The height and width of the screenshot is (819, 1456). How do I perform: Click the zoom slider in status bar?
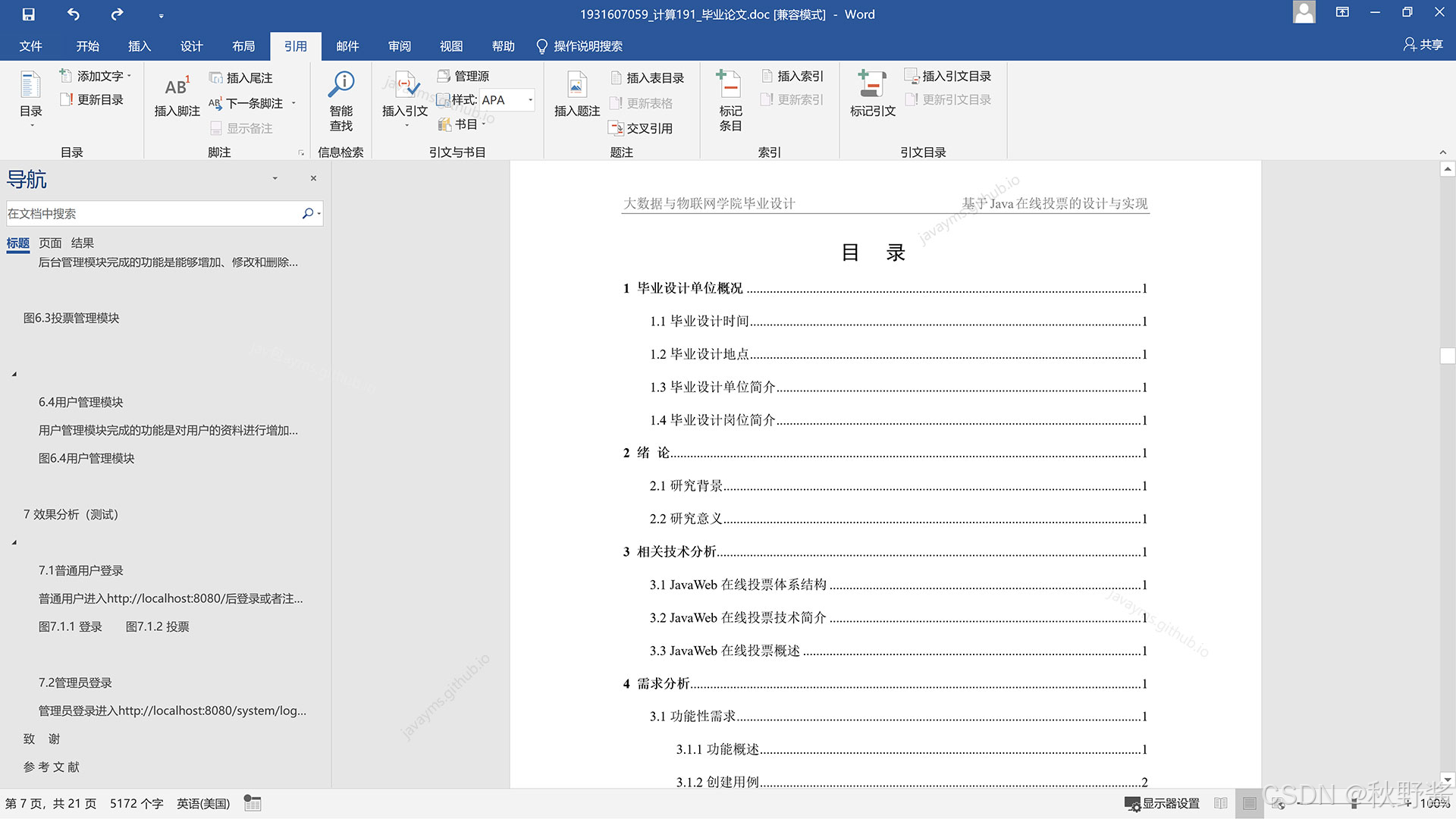coord(1354,803)
